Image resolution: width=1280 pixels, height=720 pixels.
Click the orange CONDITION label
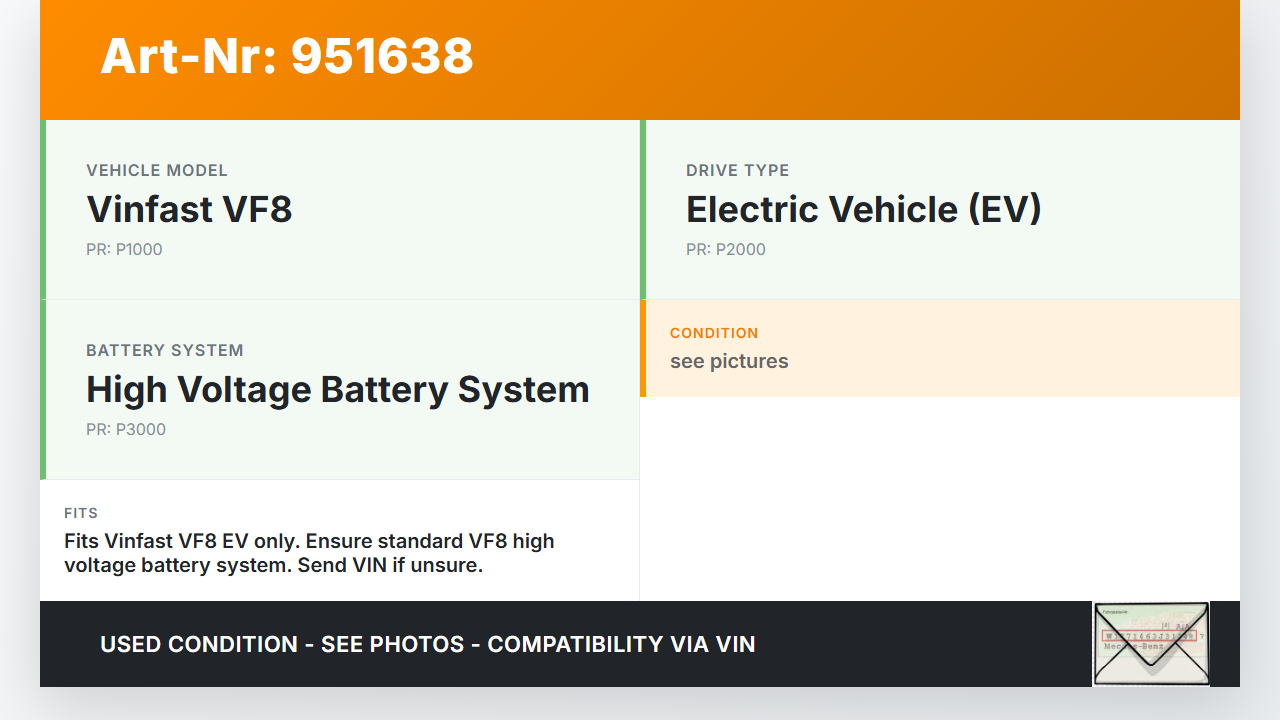(714, 333)
